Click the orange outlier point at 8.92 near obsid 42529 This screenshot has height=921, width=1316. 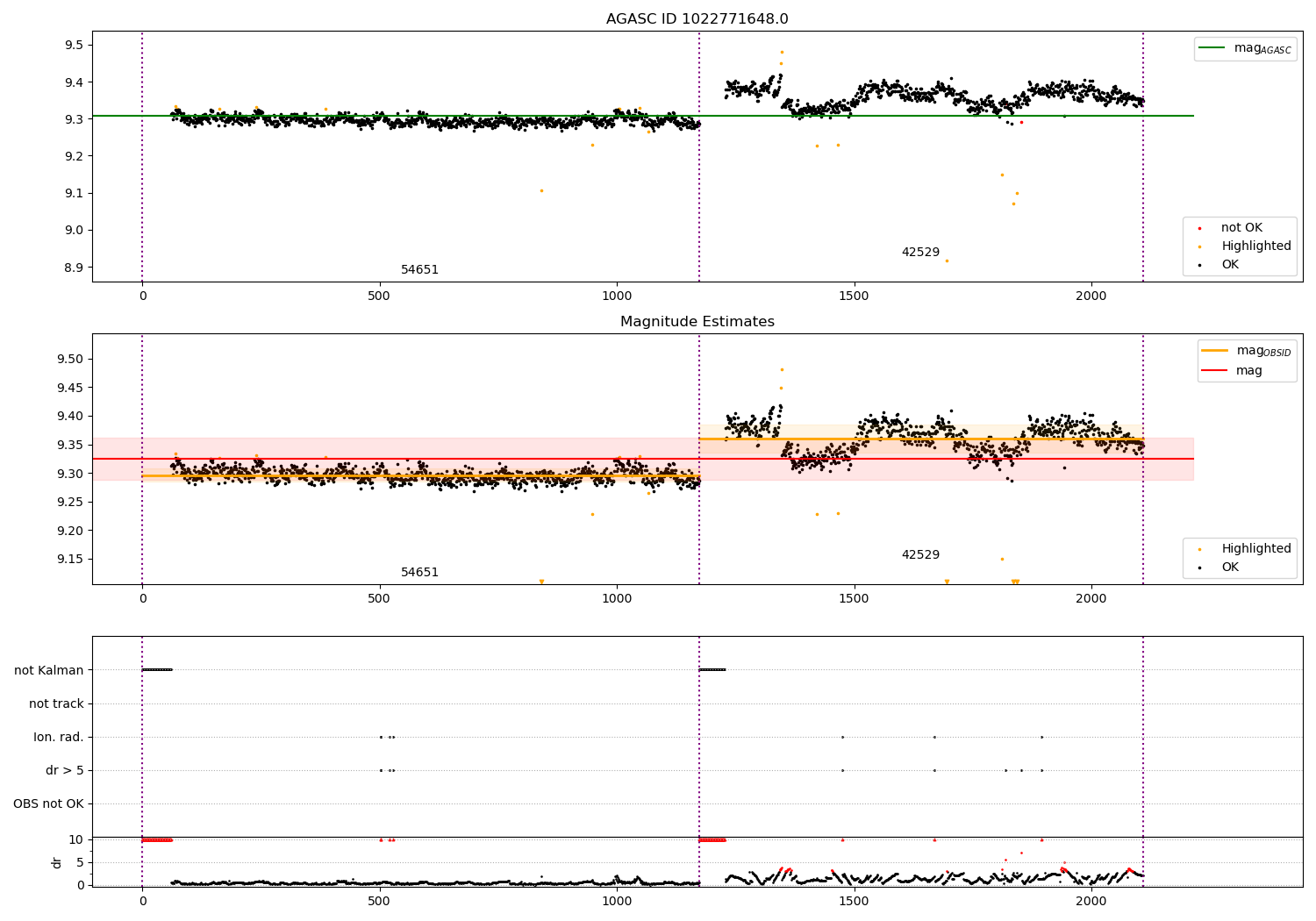947,261
